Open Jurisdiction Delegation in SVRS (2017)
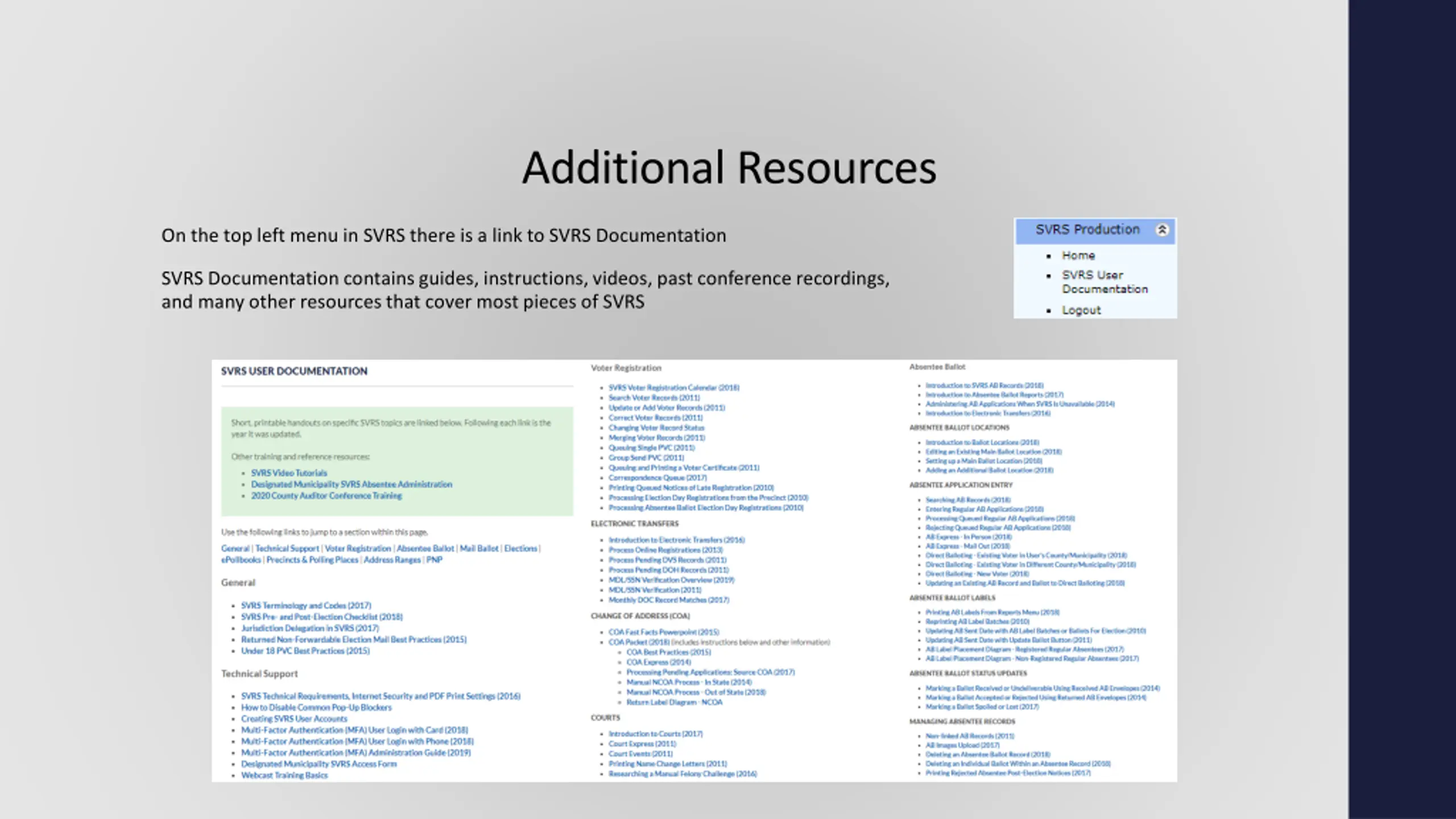Screen dimensions: 1456x819 (310, 628)
